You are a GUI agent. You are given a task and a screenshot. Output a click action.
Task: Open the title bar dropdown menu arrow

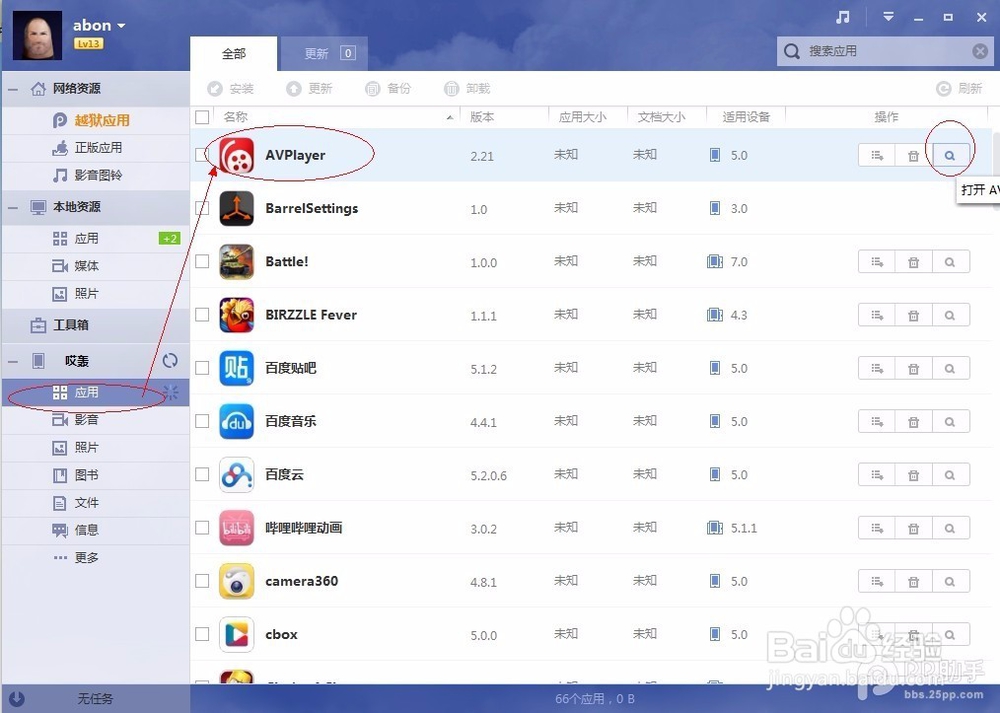[888, 17]
